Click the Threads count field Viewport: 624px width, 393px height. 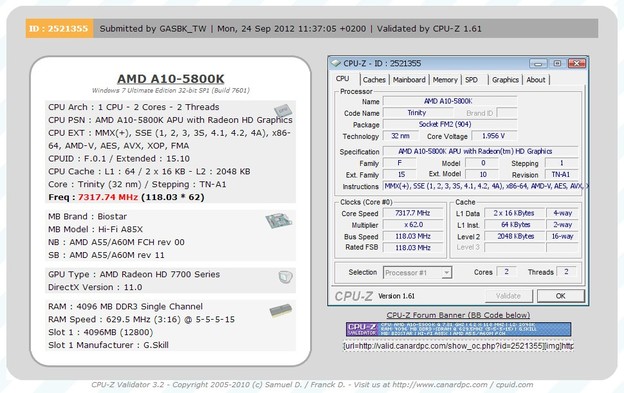point(566,272)
